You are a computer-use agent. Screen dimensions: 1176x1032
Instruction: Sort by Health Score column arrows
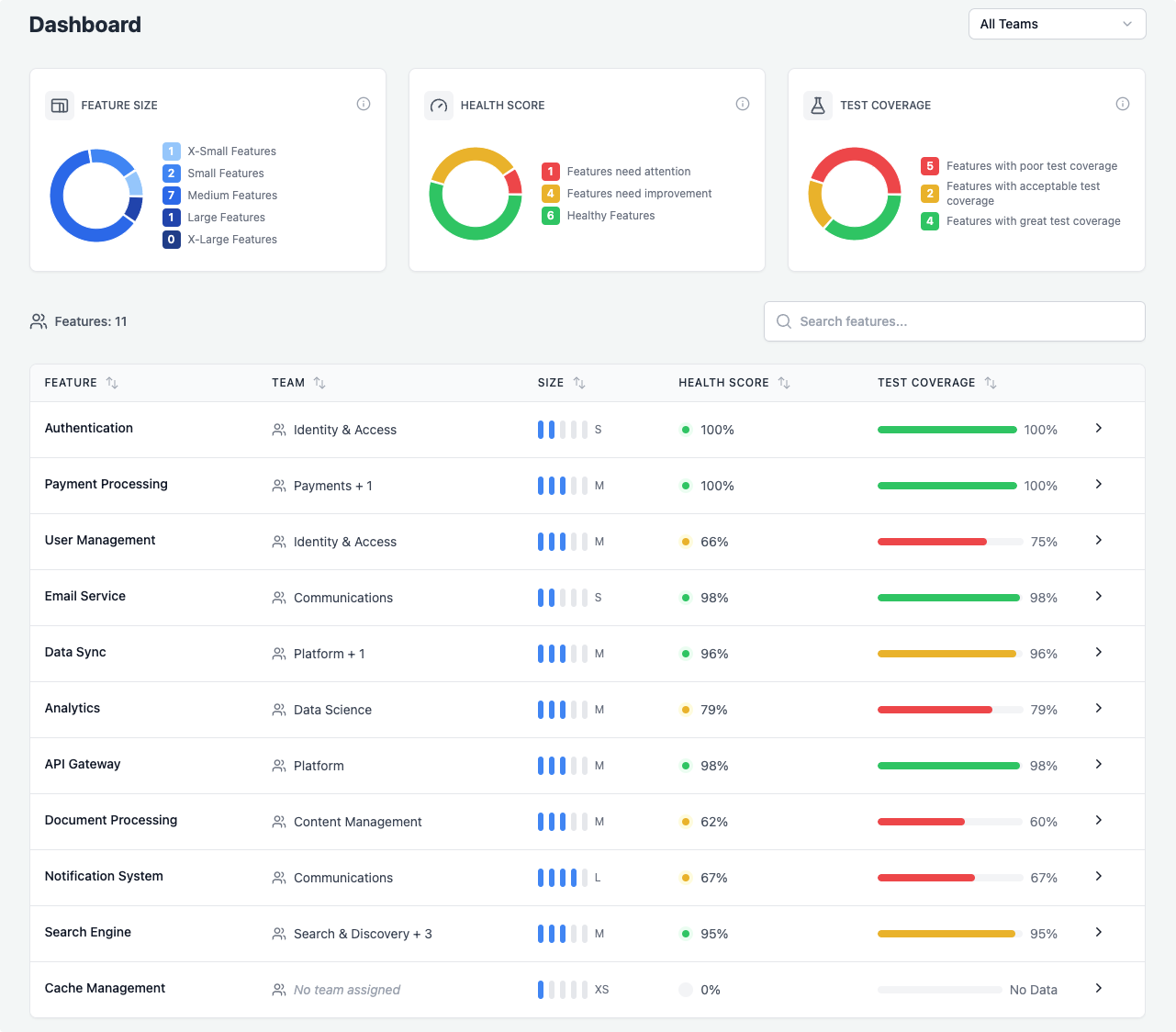pyautogui.click(x=784, y=383)
